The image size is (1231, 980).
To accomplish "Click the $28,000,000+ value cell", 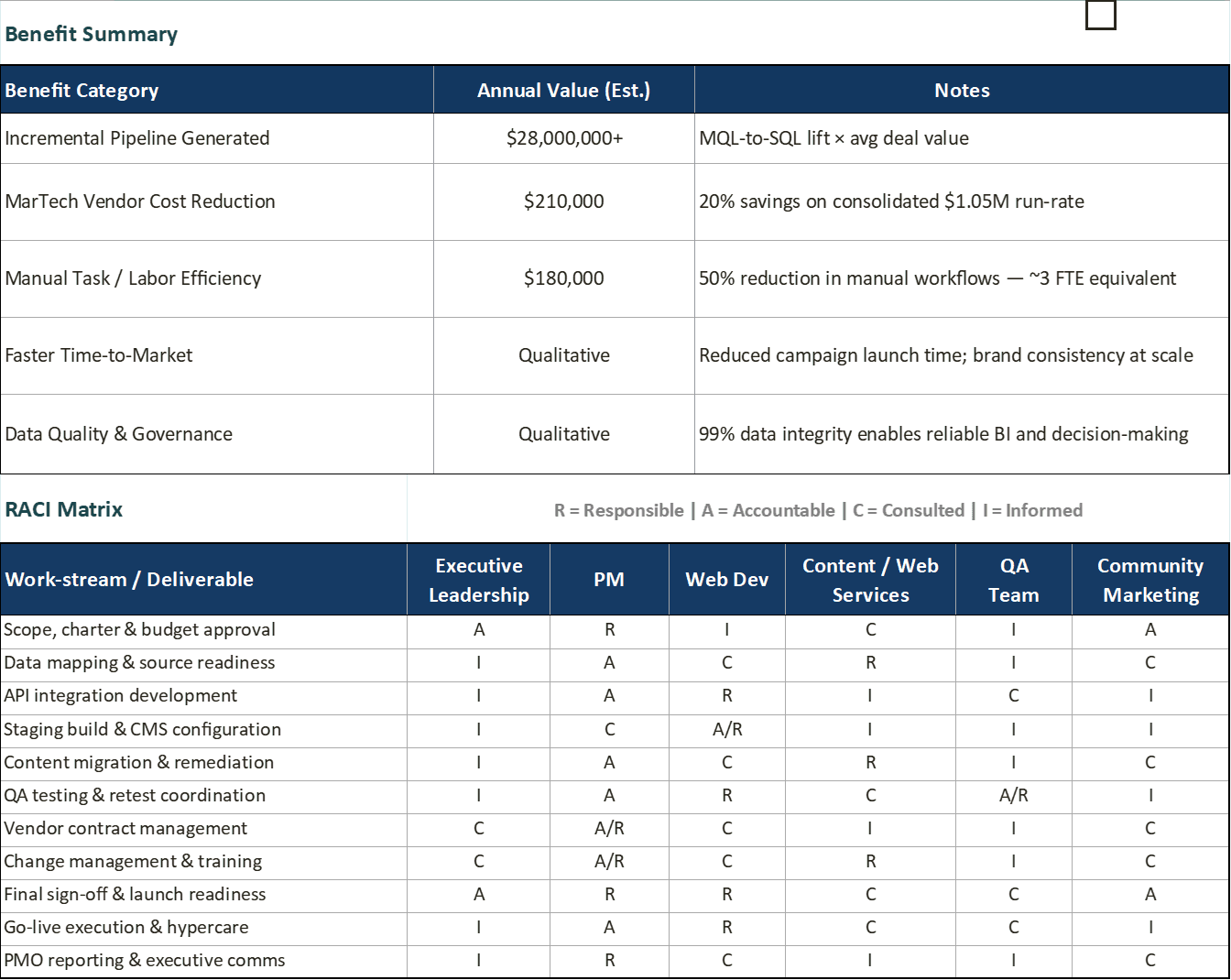I will click(x=564, y=138).
